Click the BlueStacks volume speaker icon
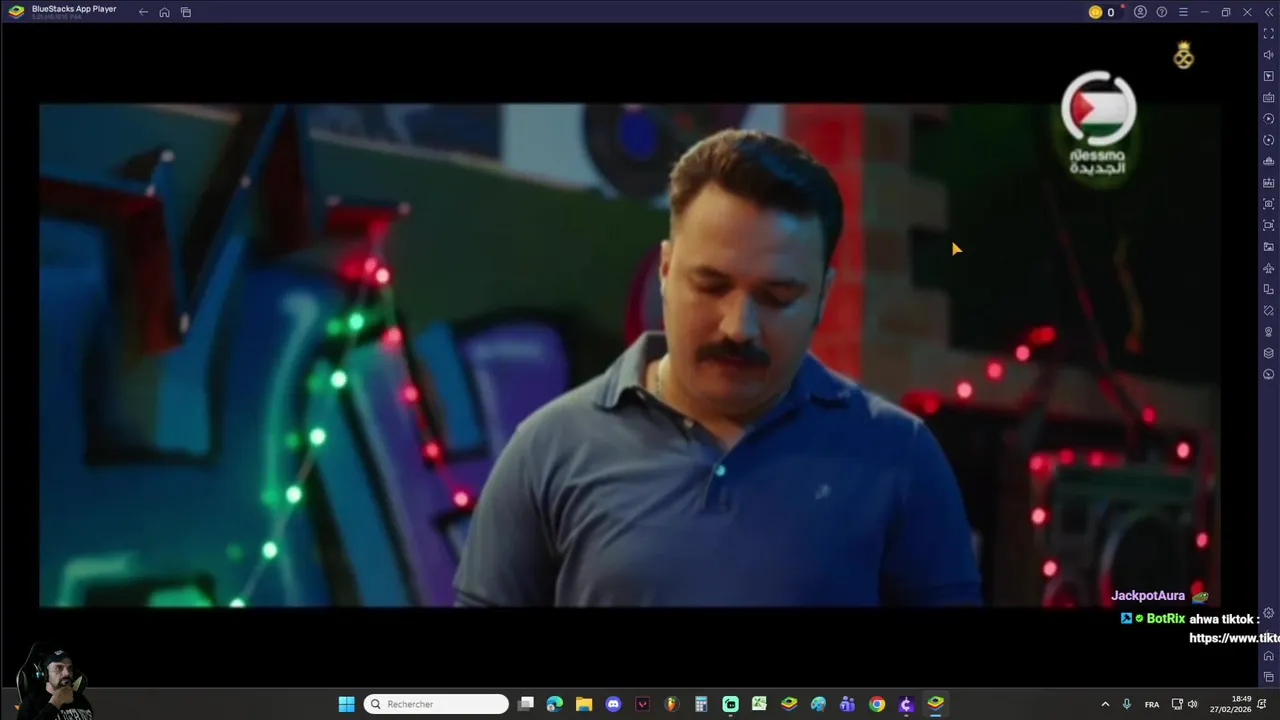1280x720 pixels. (1269, 55)
